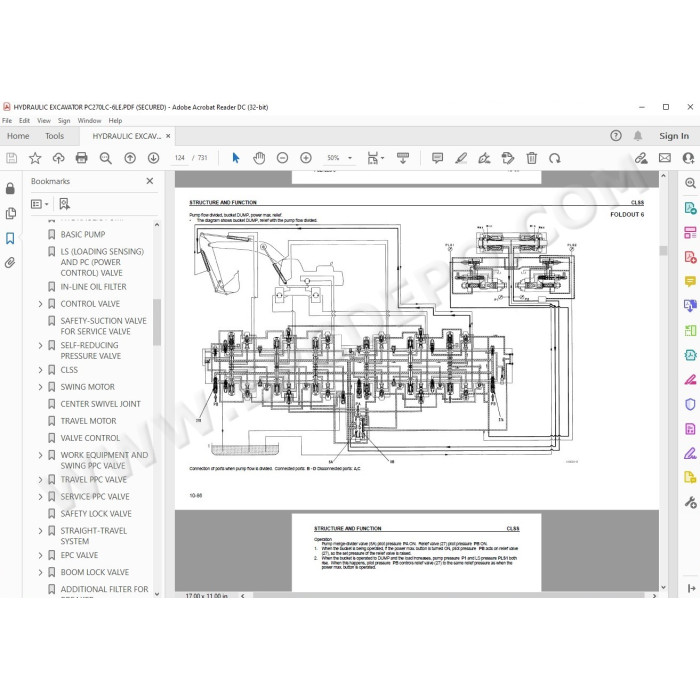Click the bookmarks panel scrollbar thumb
Image resolution: width=700 pixels, height=700 pixels.
(x=156, y=322)
